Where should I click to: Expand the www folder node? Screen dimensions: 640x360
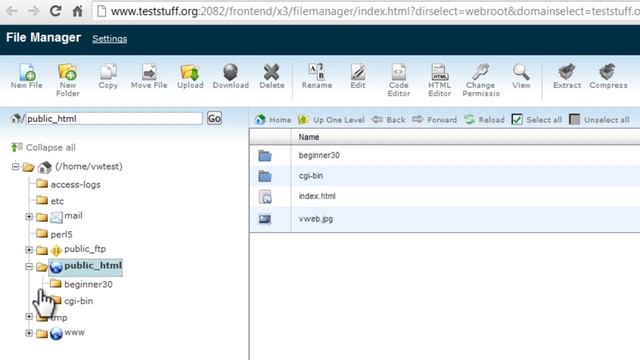tap(29, 333)
